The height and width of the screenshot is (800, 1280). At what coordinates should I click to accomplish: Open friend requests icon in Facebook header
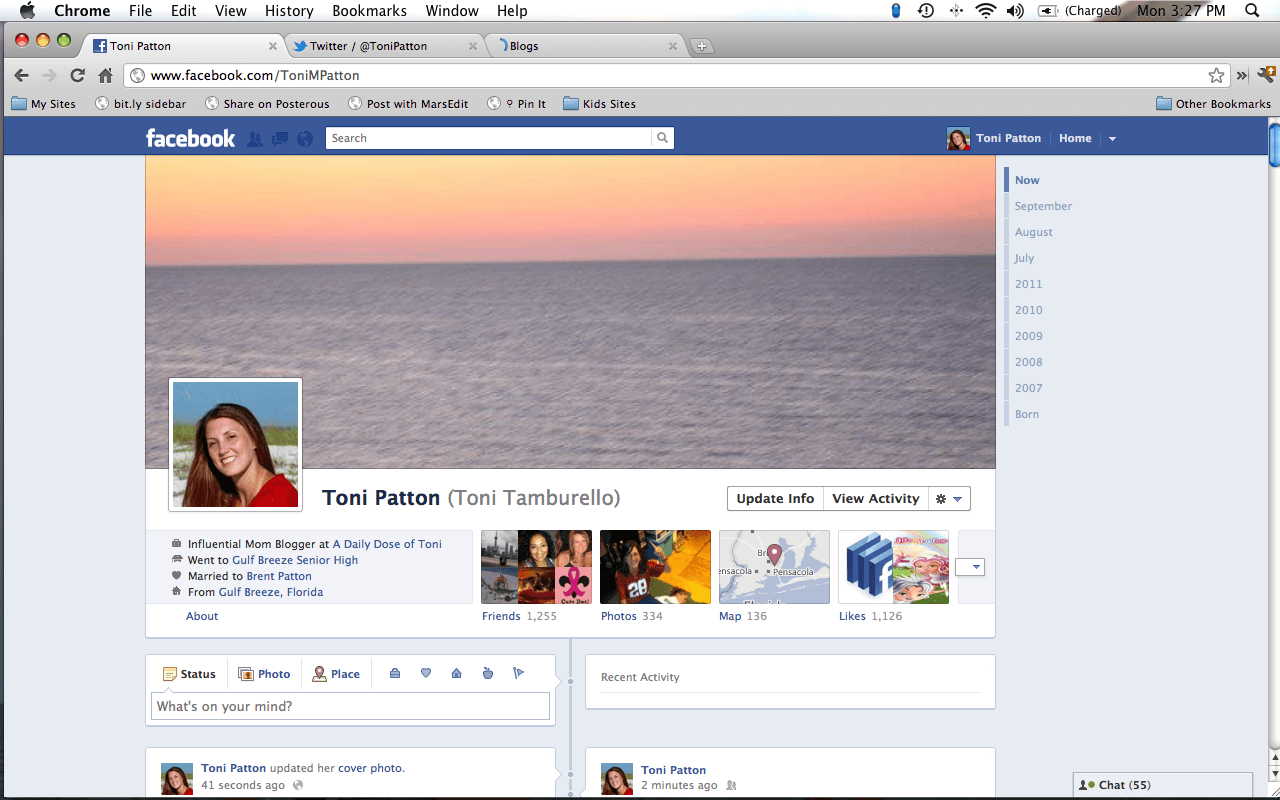click(x=255, y=139)
